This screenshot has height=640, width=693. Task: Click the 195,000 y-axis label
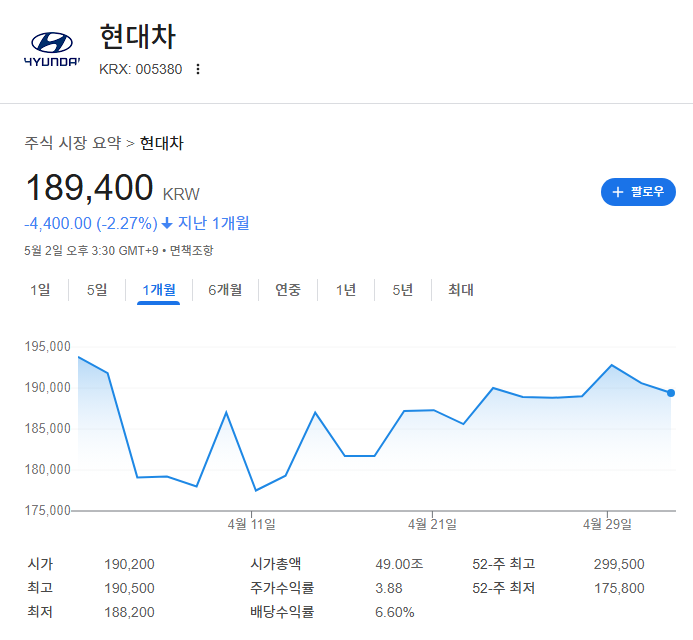click(48, 347)
